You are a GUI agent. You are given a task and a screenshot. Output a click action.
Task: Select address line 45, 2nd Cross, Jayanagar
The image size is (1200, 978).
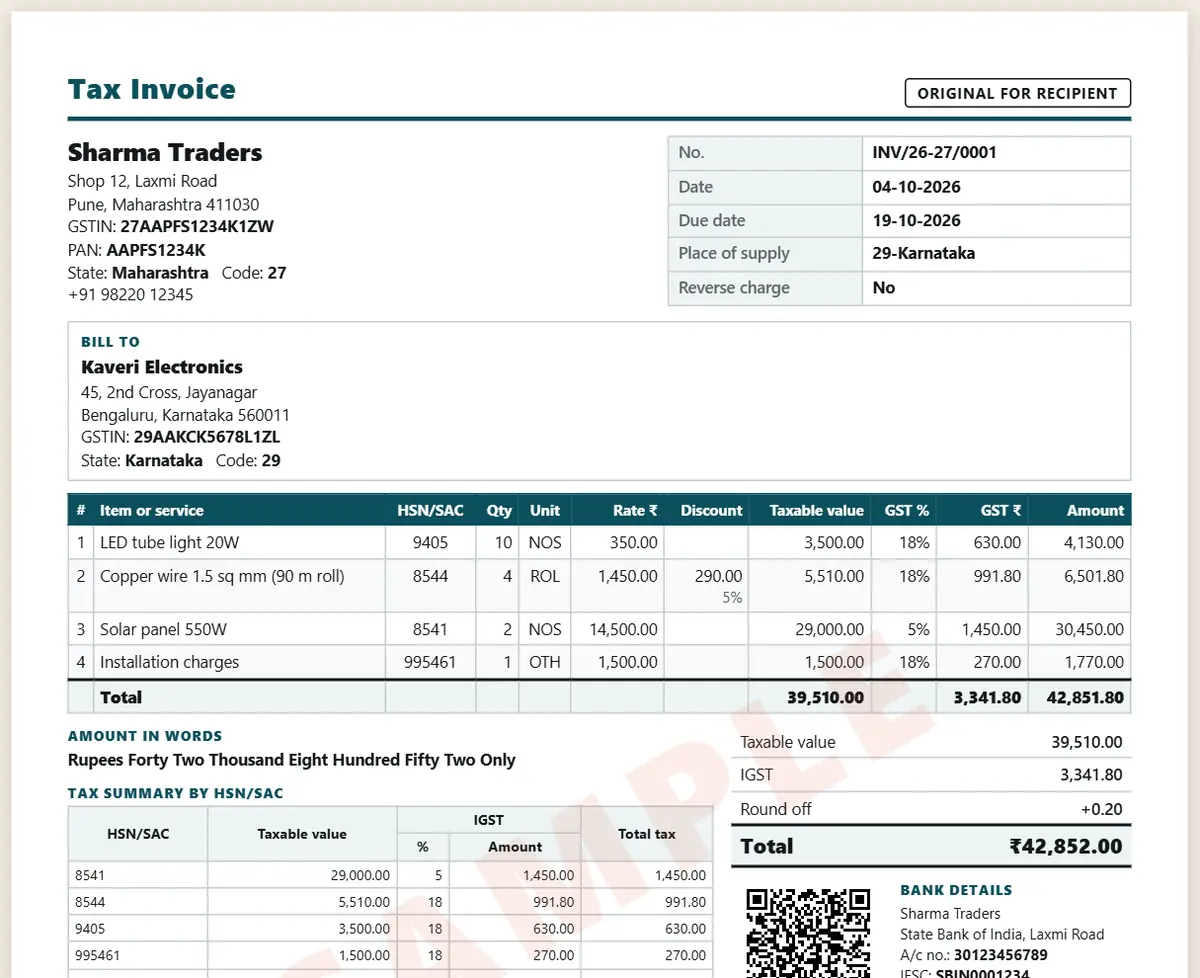[x=169, y=393]
